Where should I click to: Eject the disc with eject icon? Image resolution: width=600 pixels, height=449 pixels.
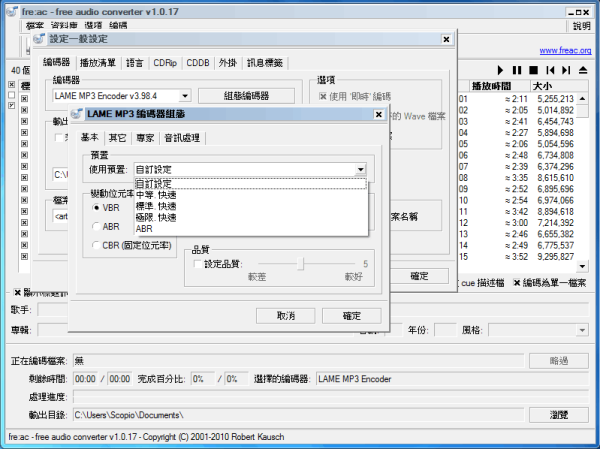click(583, 70)
